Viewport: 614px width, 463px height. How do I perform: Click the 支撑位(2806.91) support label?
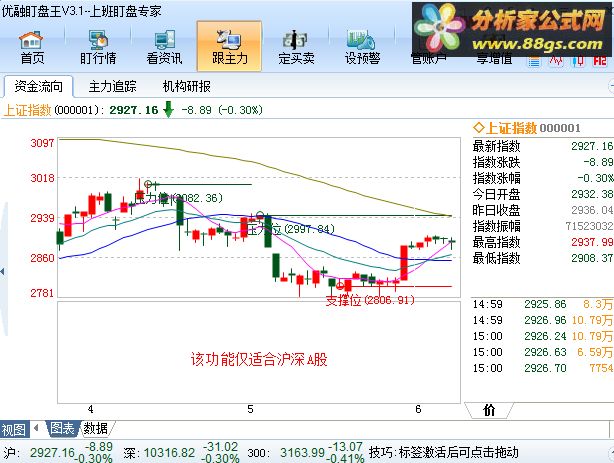coord(370,300)
